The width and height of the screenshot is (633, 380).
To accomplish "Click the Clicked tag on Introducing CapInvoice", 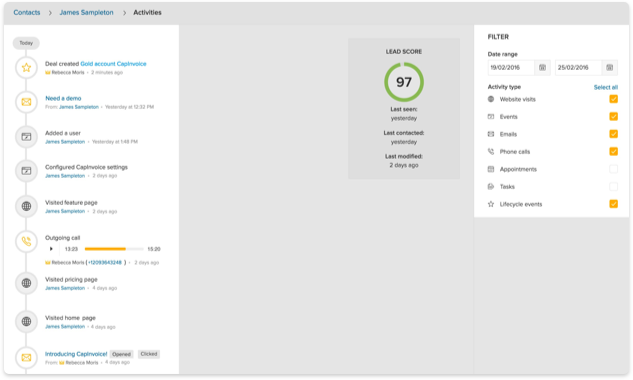I will click(149, 354).
